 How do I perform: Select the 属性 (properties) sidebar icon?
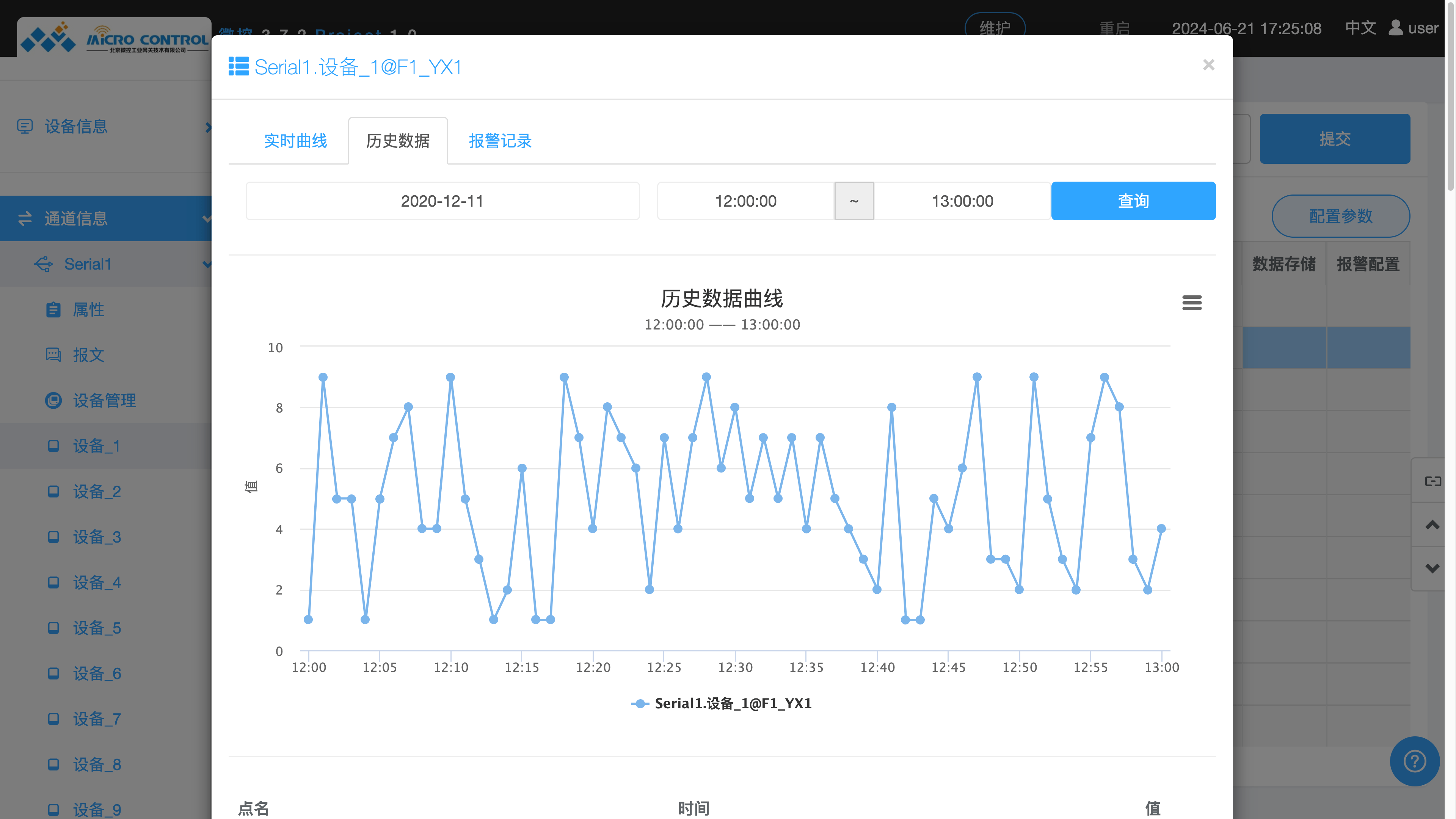point(54,310)
